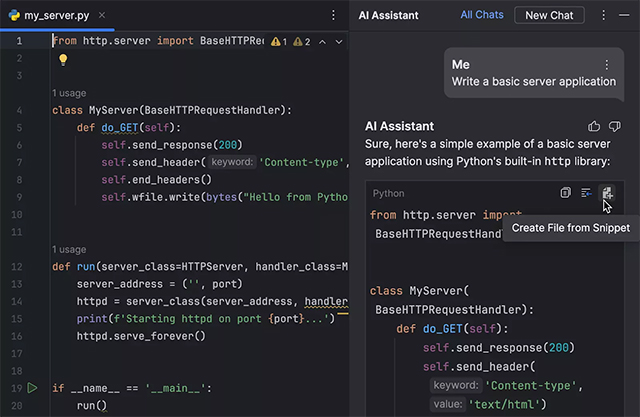Open options for the 'Me' message

(606, 65)
